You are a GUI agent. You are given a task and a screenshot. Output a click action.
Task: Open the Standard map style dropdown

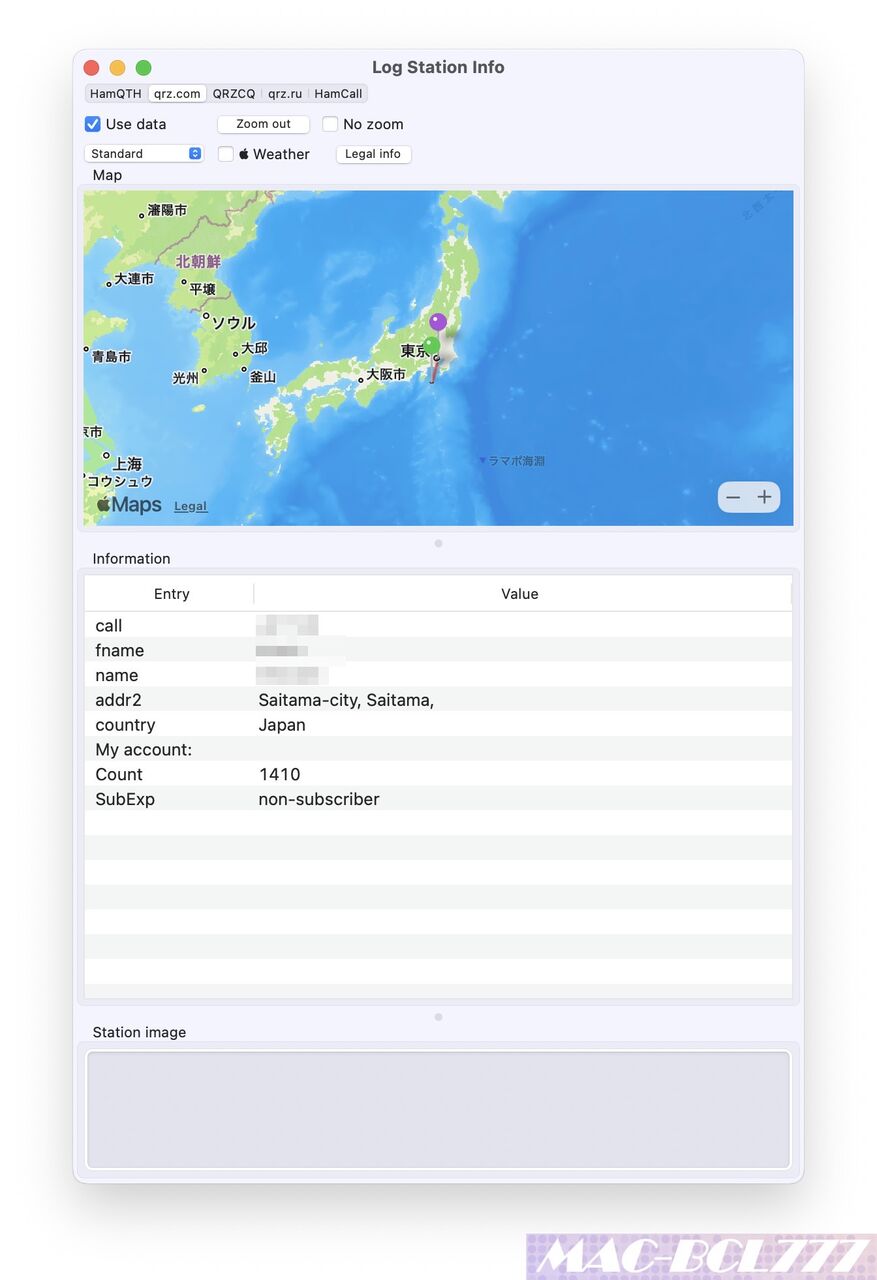(144, 153)
